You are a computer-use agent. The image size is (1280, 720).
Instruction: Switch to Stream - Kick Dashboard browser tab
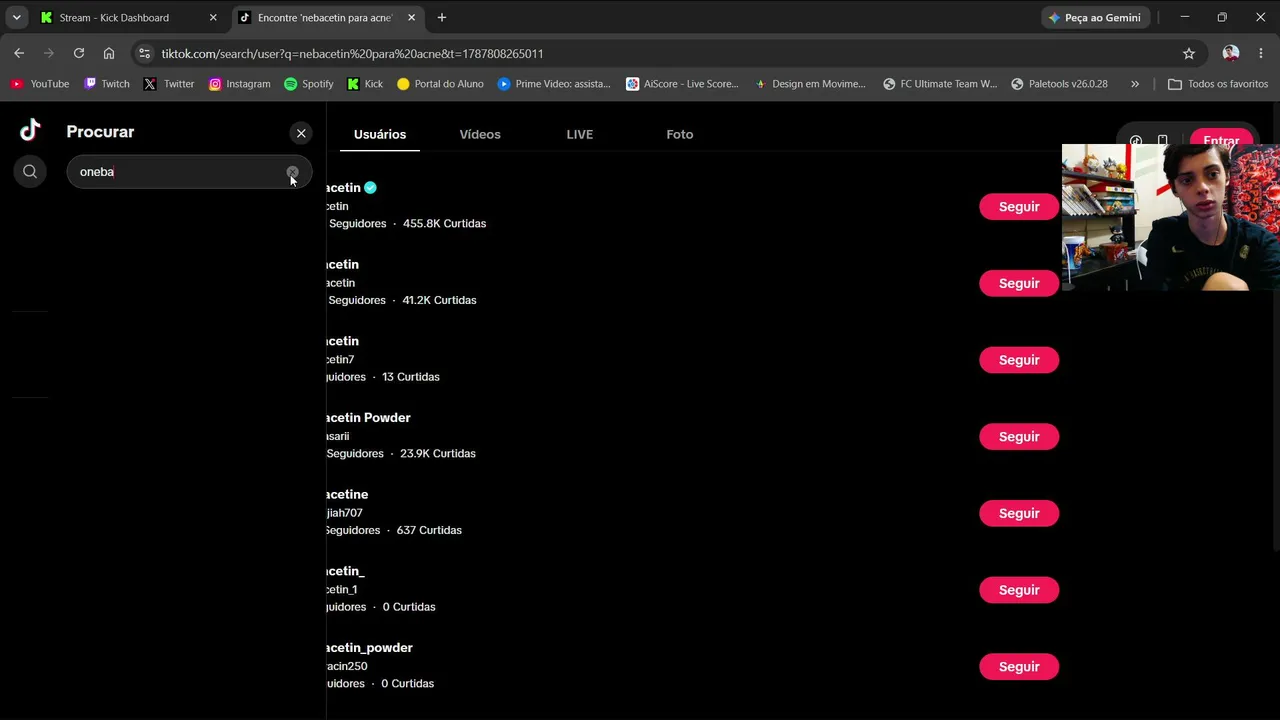tap(129, 18)
